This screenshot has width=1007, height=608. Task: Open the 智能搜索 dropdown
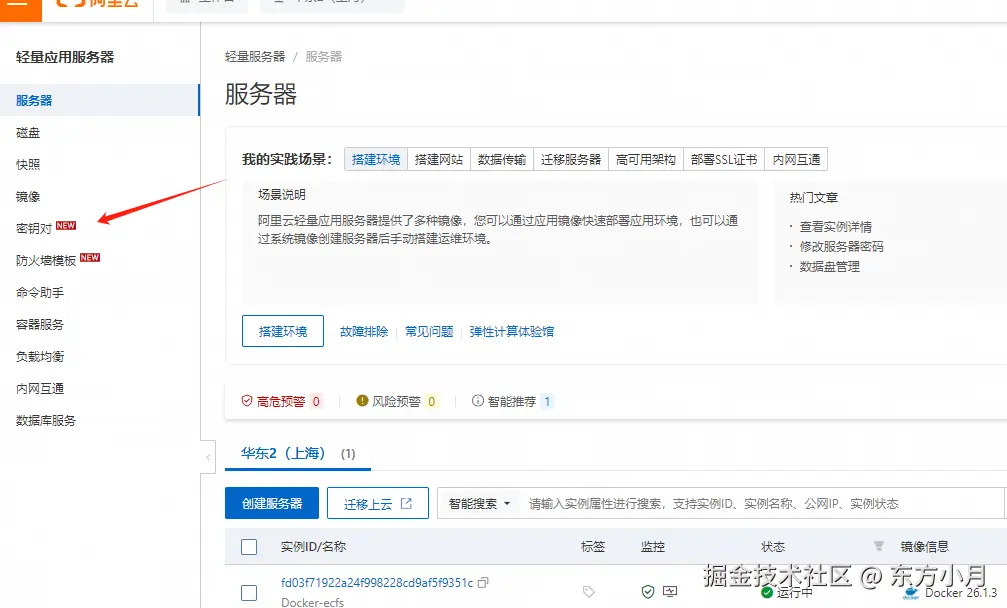479,503
